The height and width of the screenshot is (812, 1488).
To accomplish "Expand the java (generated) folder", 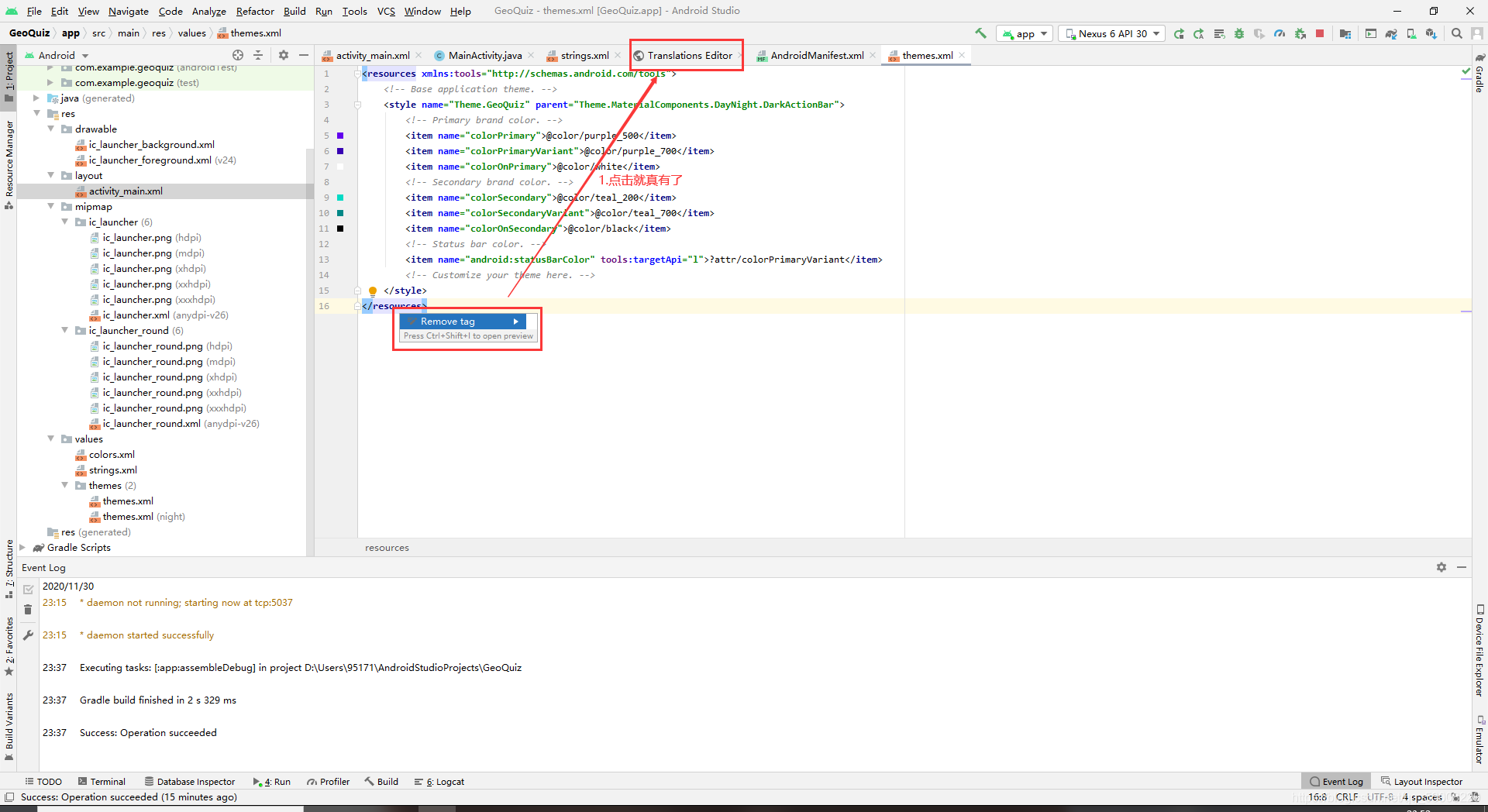I will click(36, 98).
